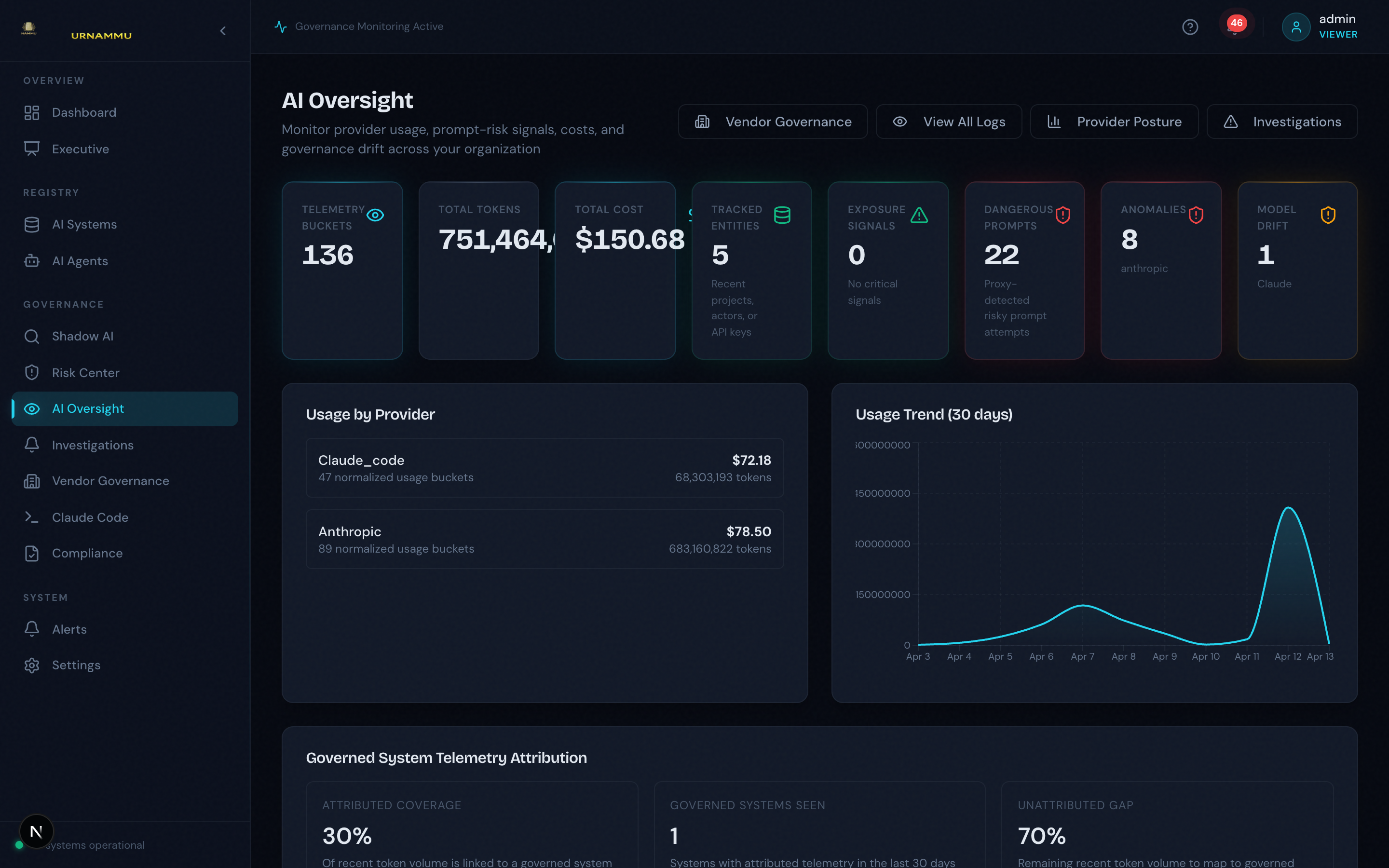Click the AI Agents robot icon
The image size is (1389, 868).
tap(31, 260)
